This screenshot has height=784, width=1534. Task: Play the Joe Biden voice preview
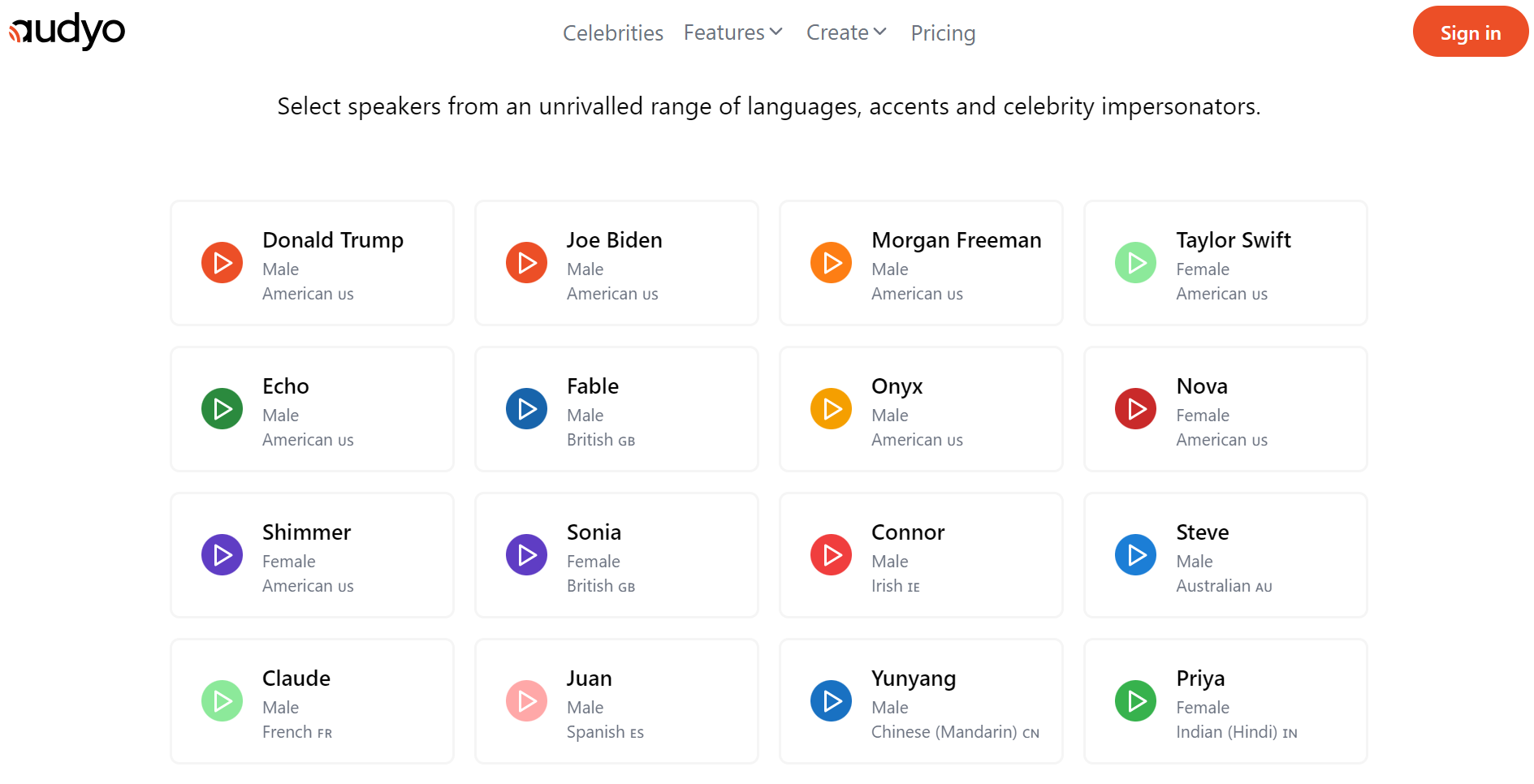coord(526,263)
